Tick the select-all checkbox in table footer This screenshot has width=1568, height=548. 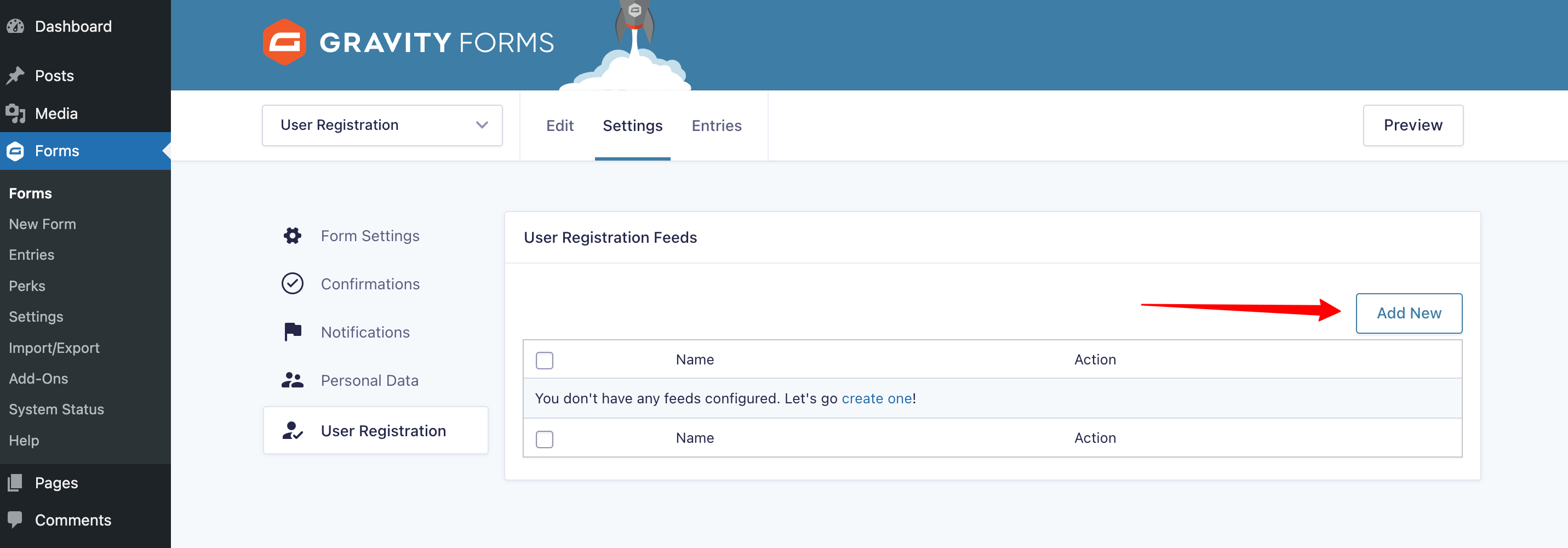point(545,439)
